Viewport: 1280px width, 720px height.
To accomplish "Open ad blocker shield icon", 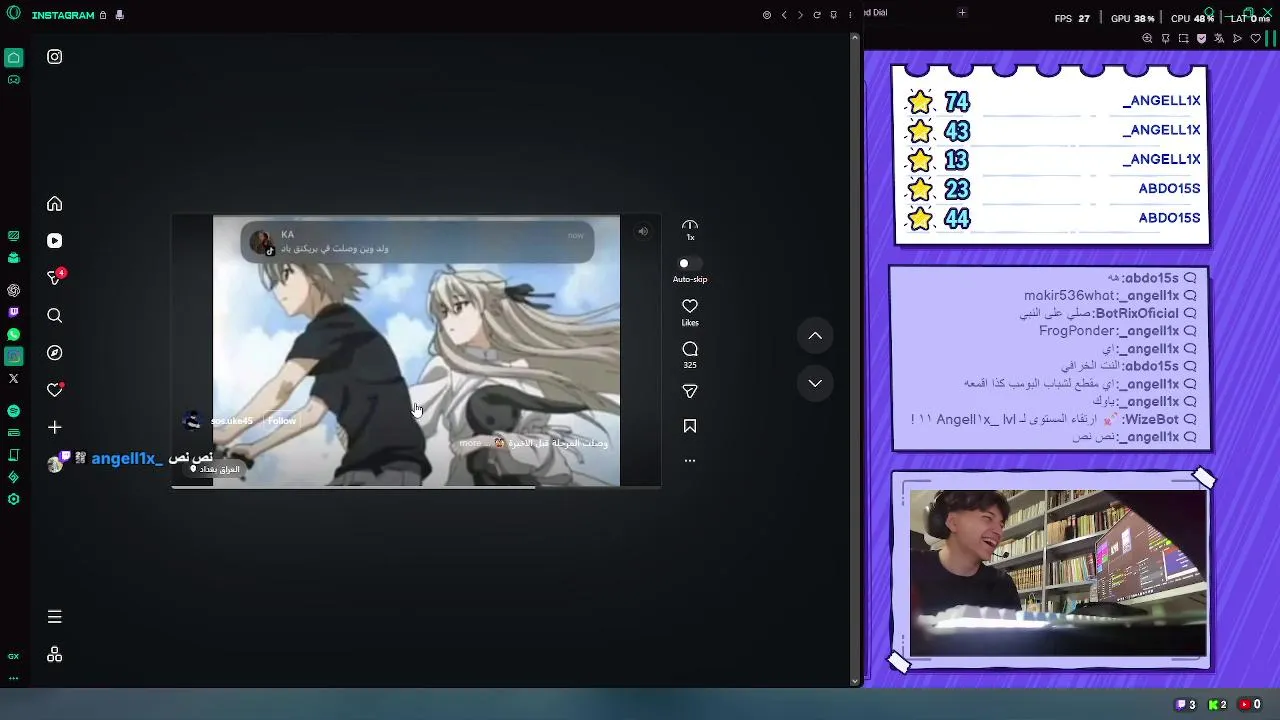I will coord(1201,39).
